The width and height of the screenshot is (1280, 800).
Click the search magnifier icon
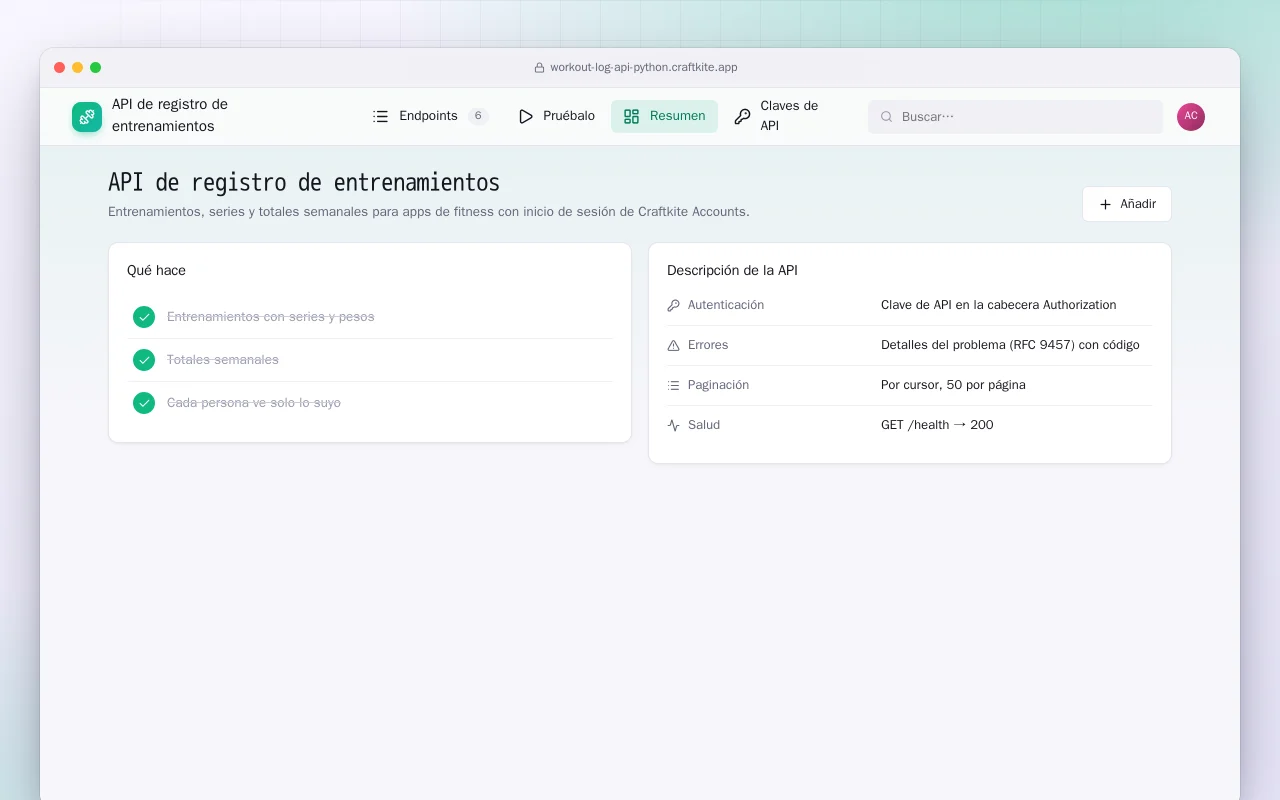886,117
